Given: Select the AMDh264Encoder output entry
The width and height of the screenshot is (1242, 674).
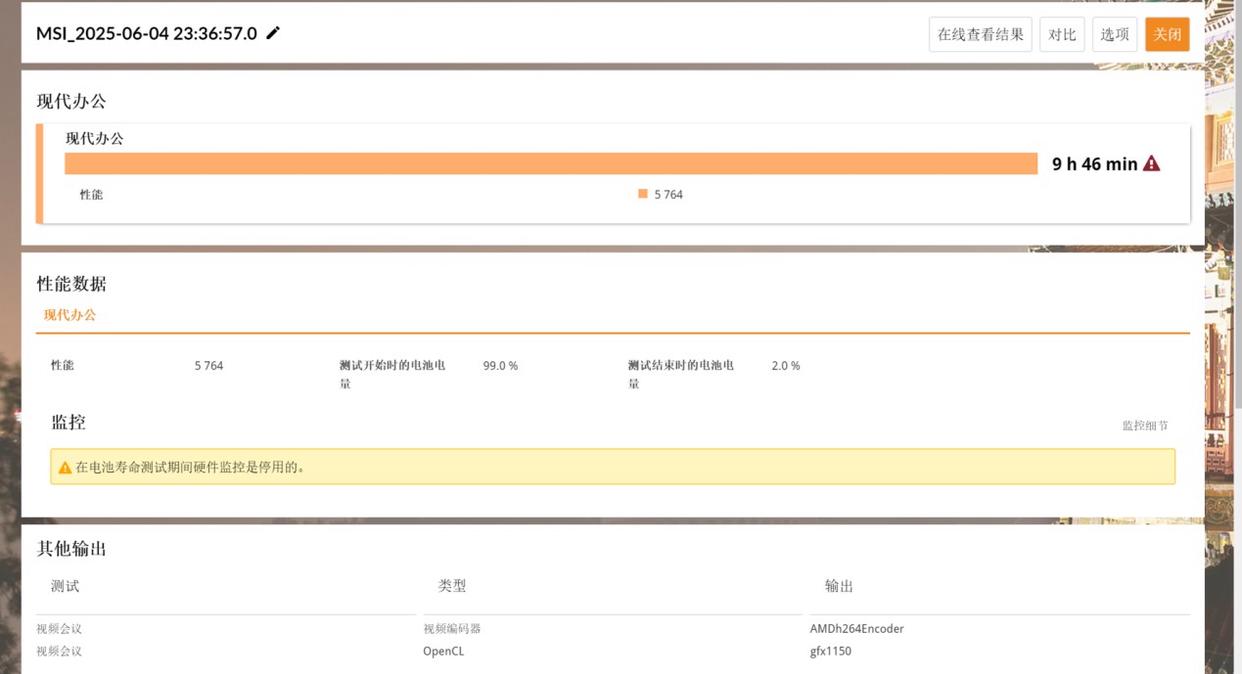Looking at the screenshot, I should [x=856, y=629].
